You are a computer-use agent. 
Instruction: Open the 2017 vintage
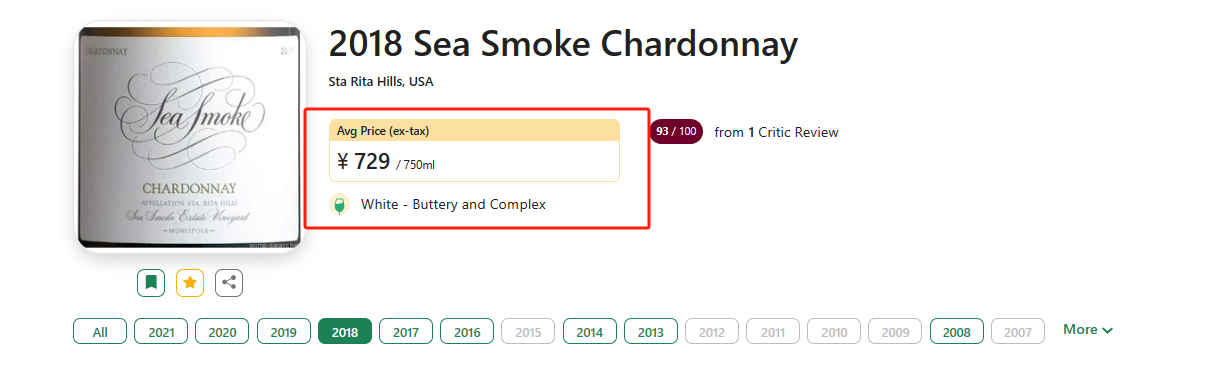(406, 332)
